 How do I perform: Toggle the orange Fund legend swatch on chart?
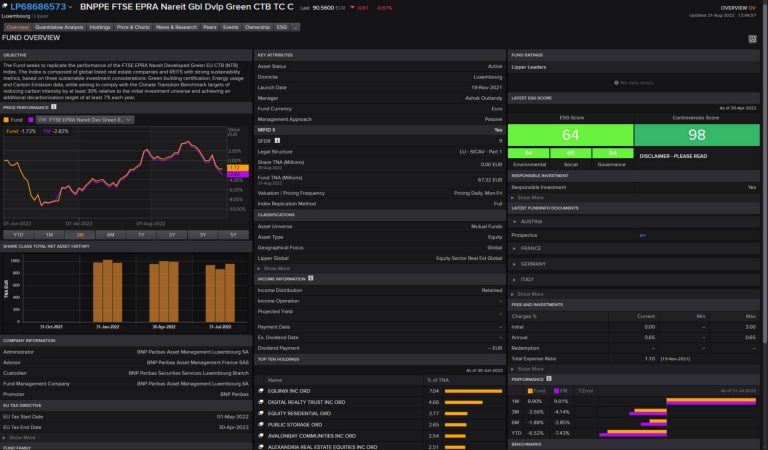pos(6,120)
